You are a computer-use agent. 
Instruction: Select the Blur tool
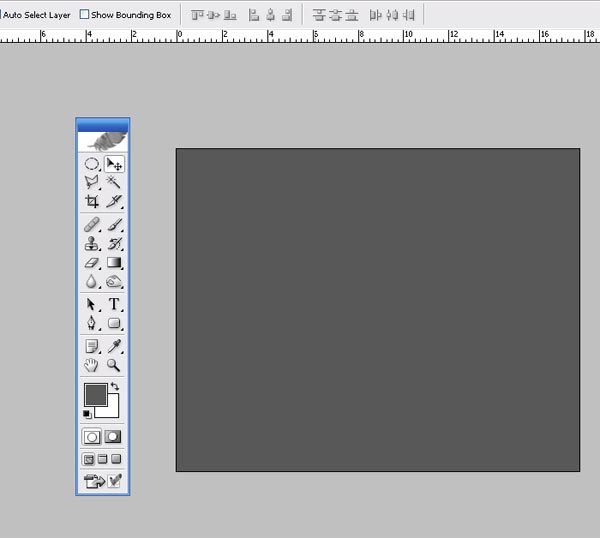click(91, 282)
